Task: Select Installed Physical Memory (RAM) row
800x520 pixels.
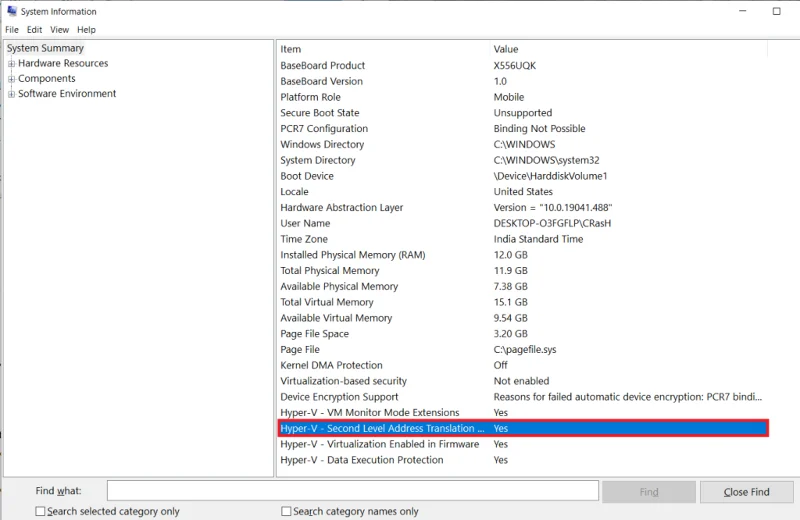Action: pyautogui.click(x=523, y=255)
